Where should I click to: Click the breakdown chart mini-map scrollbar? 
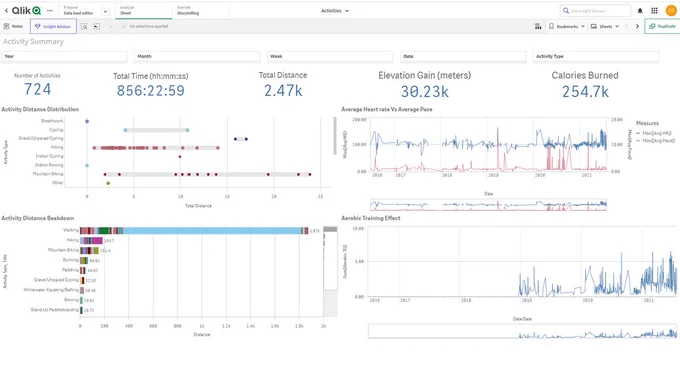330,258
